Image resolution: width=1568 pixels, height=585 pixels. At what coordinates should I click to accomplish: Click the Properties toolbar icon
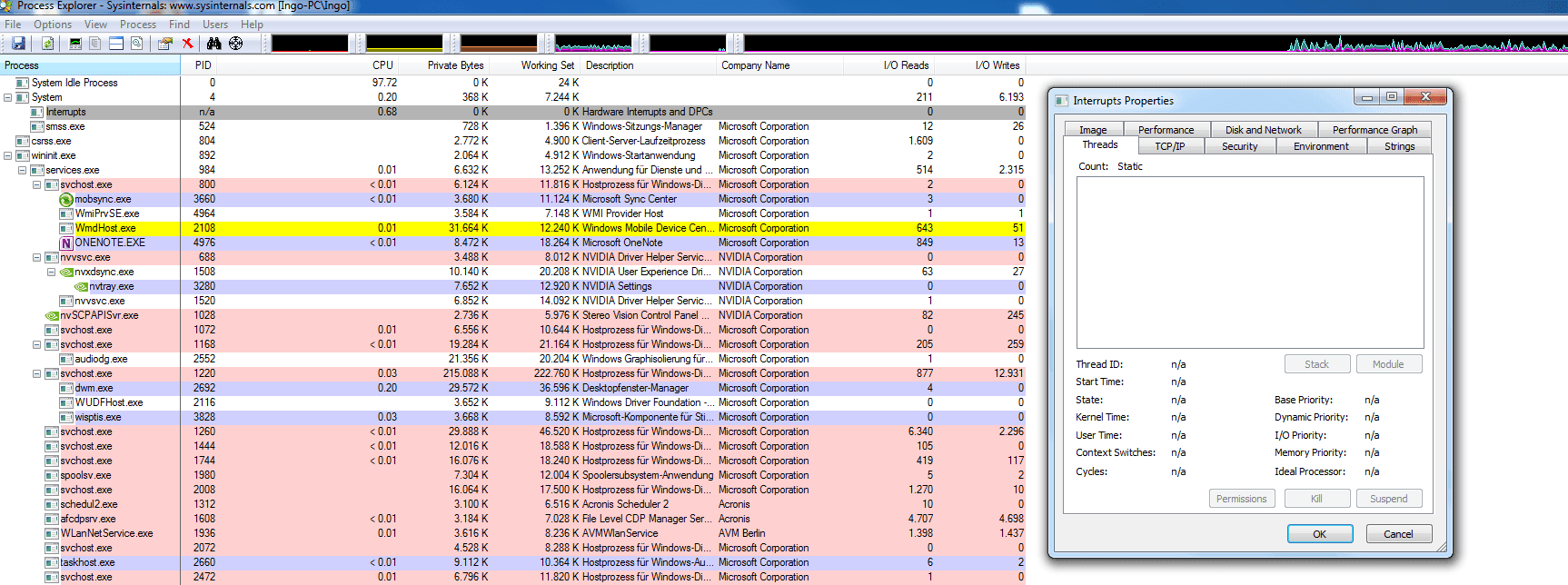[165, 43]
